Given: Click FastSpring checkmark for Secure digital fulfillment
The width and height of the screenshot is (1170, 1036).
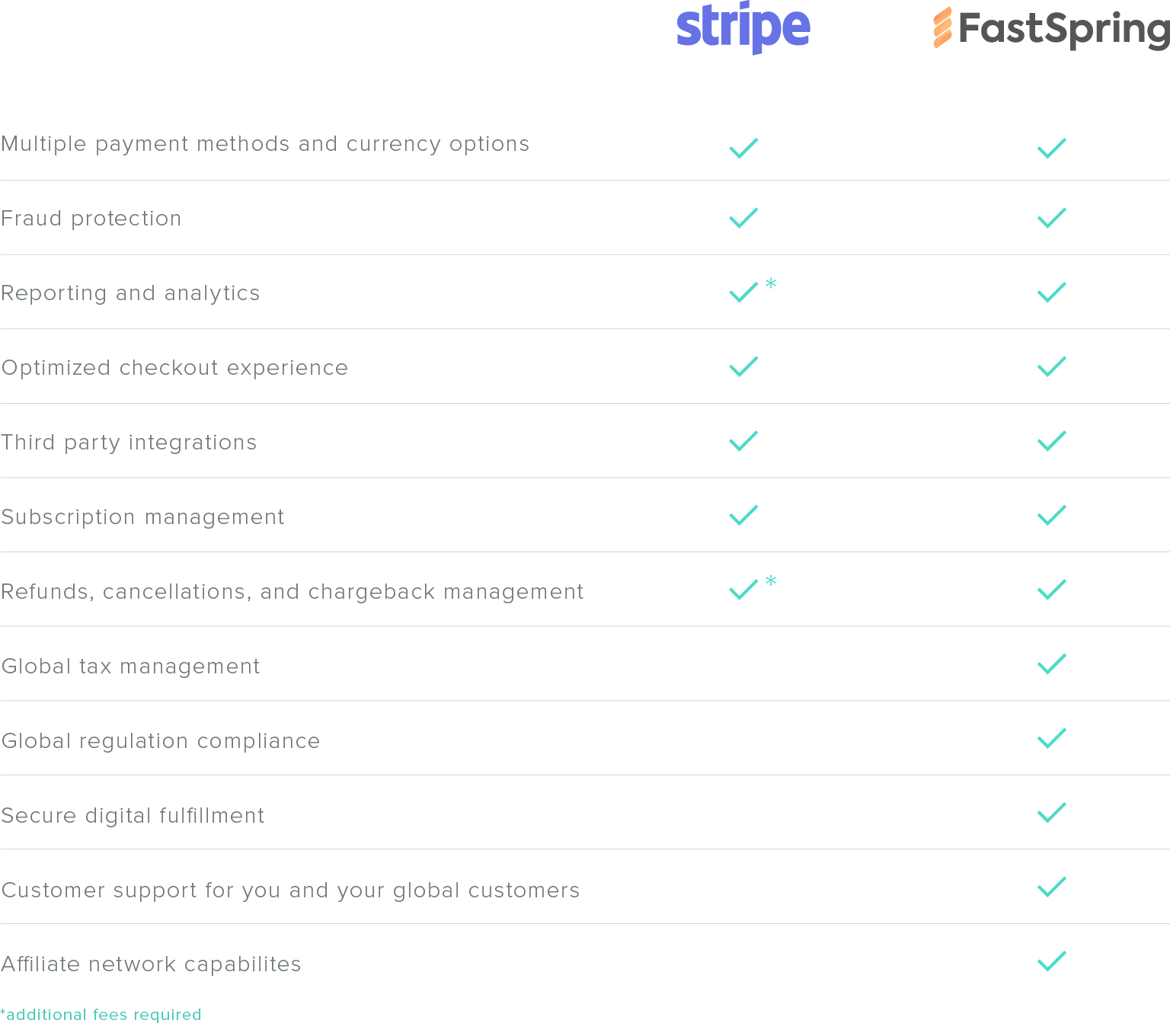Looking at the screenshot, I should coord(1052,813).
